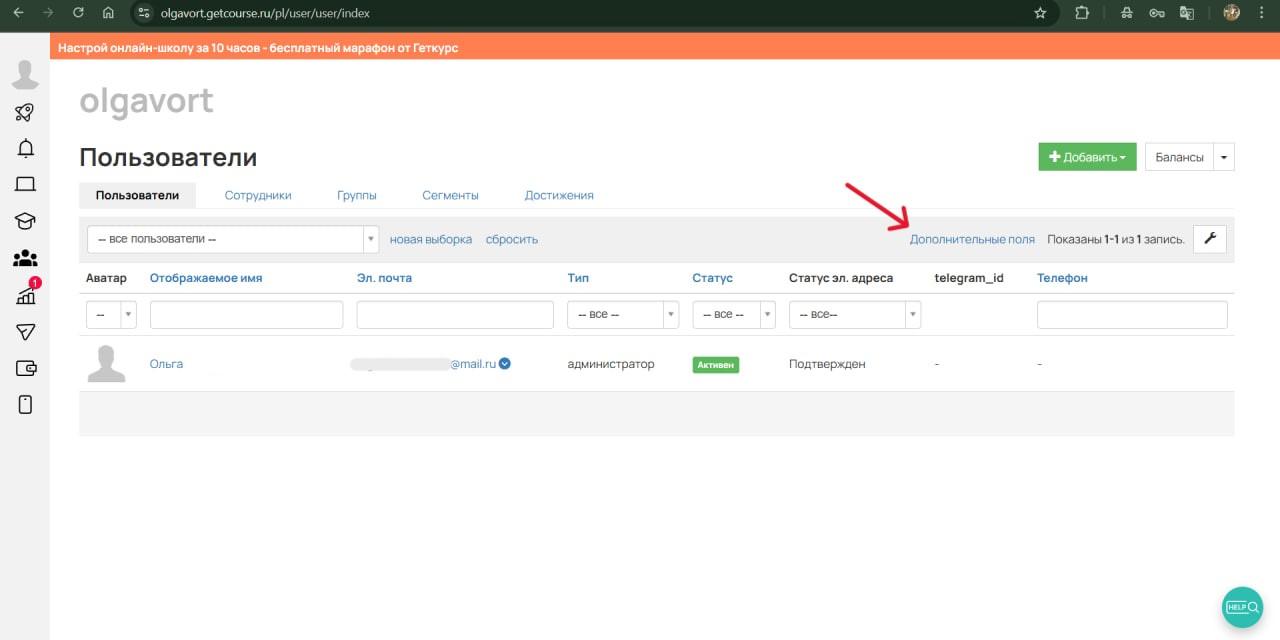
Task: Click the laptop website icon in sidebar
Action: 25,184
